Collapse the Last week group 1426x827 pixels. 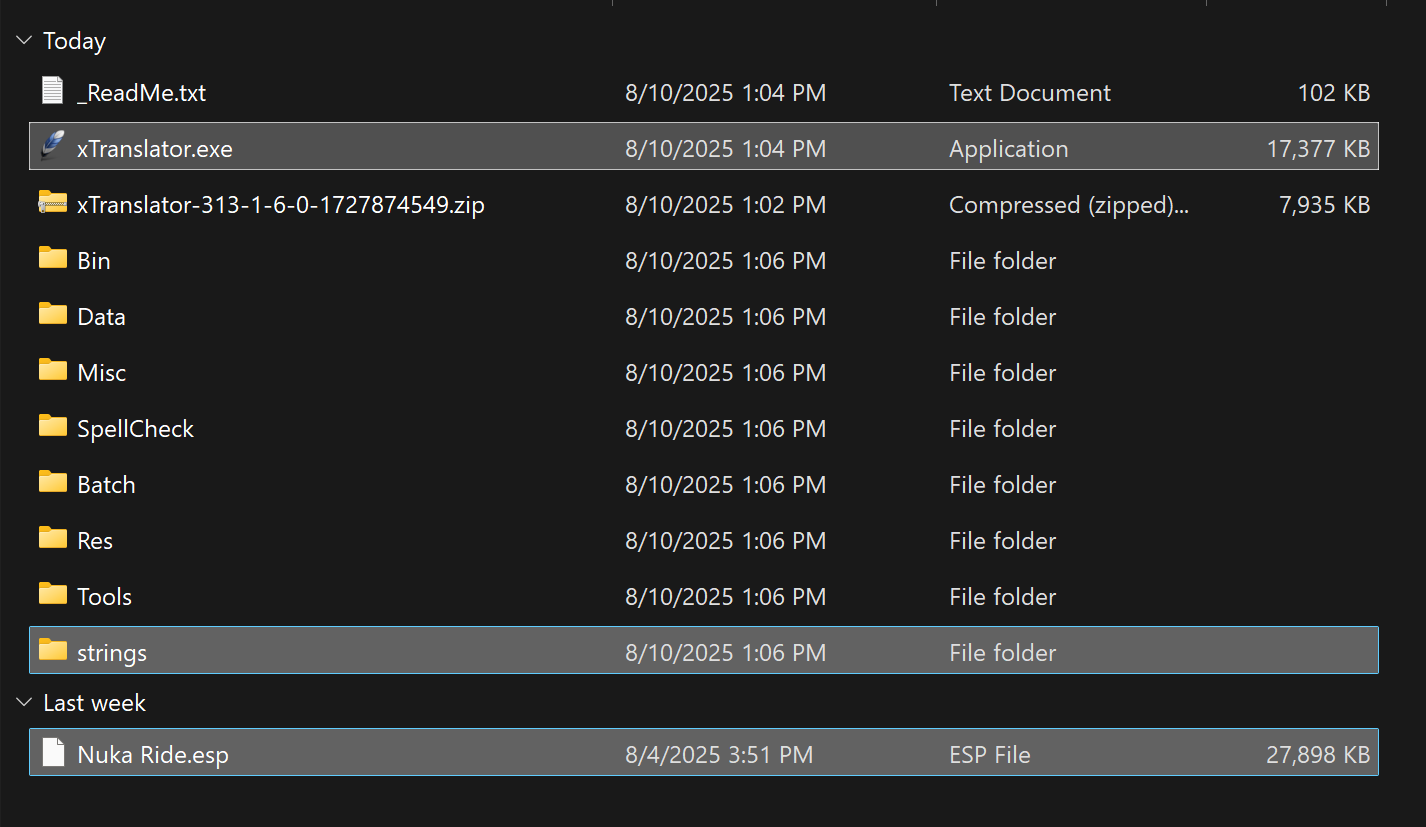24,703
